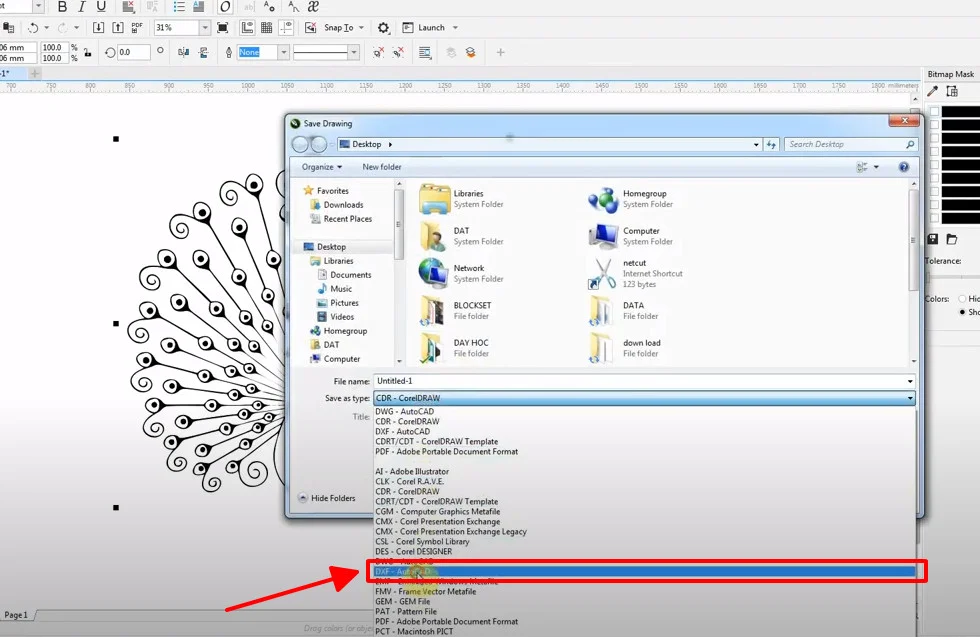
Task: Apply bullet list formatting
Action: pos(179,7)
